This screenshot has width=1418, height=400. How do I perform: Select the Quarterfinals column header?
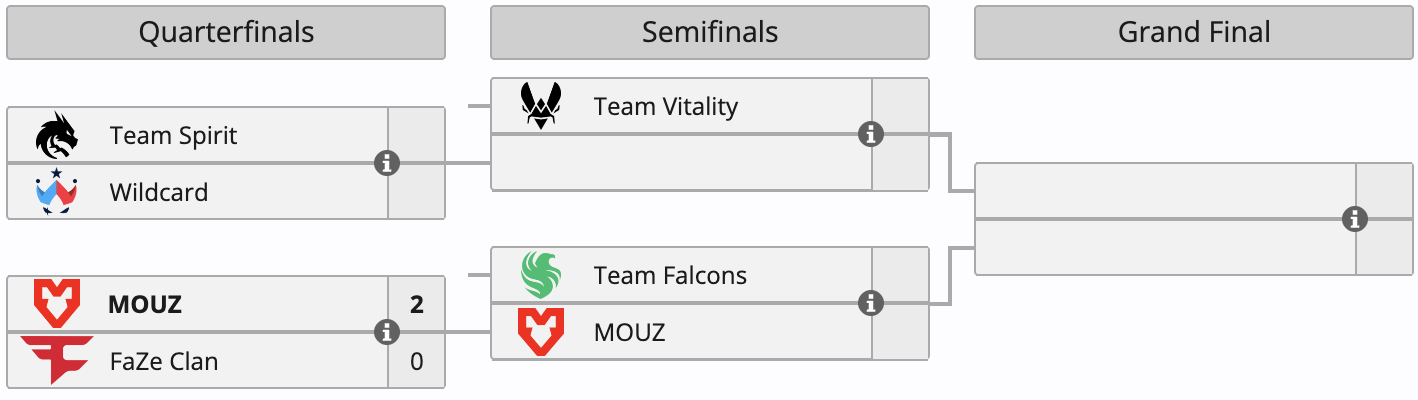(226, 32)
